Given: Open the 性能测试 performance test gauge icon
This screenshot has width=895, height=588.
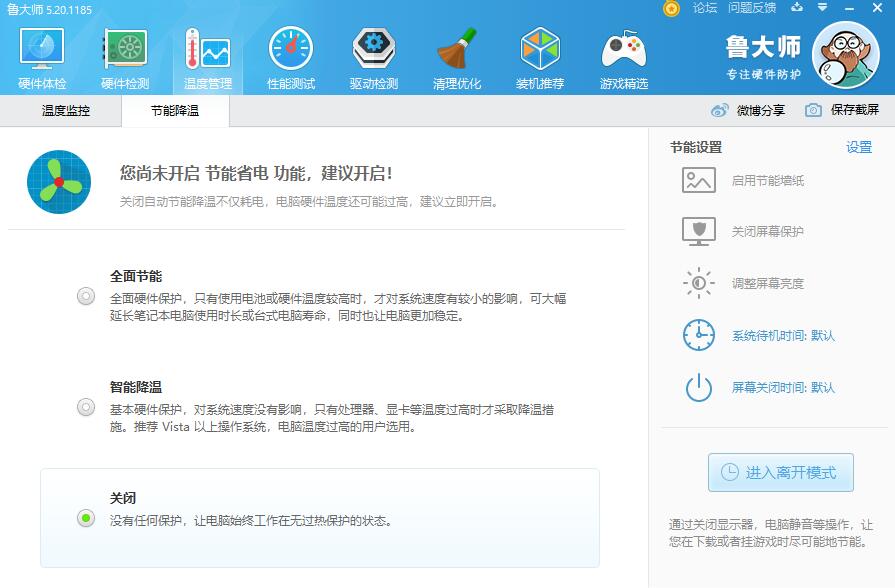Looking at the screenshot, I should point(291,49).
